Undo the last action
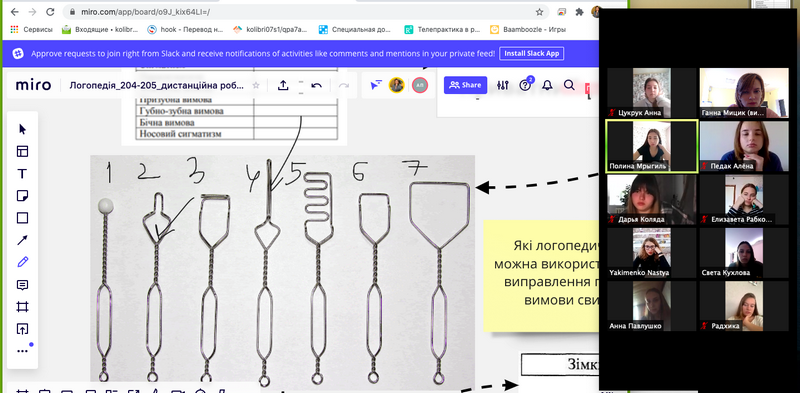This screenshot has width=800, height=393. click(316, 85)
